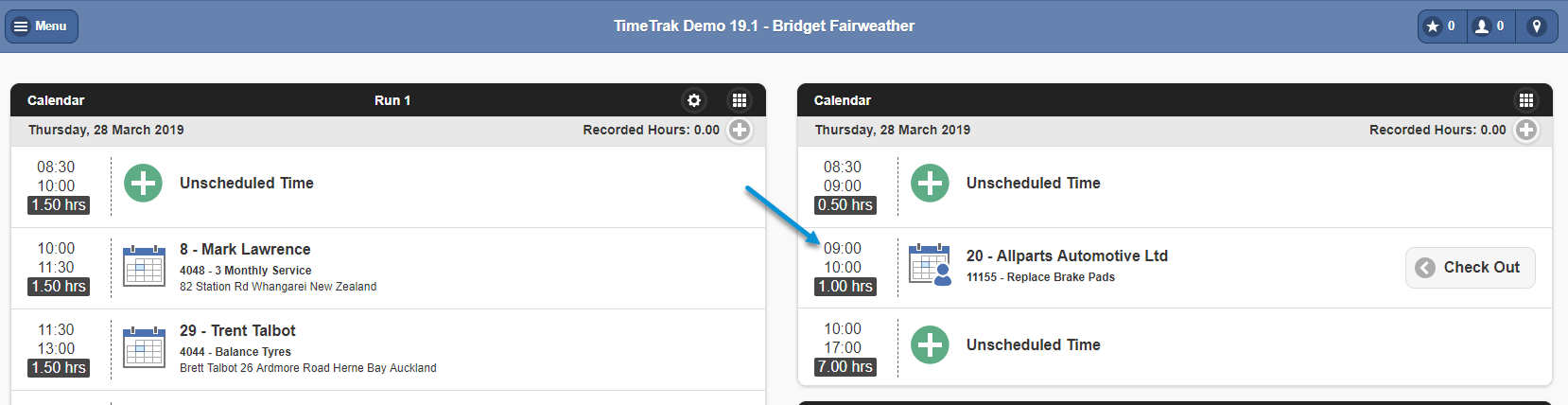Screen dimensions: 1568x405
Task: Click the Allparts checked-in appointment icon
Action: click(931, 265)
